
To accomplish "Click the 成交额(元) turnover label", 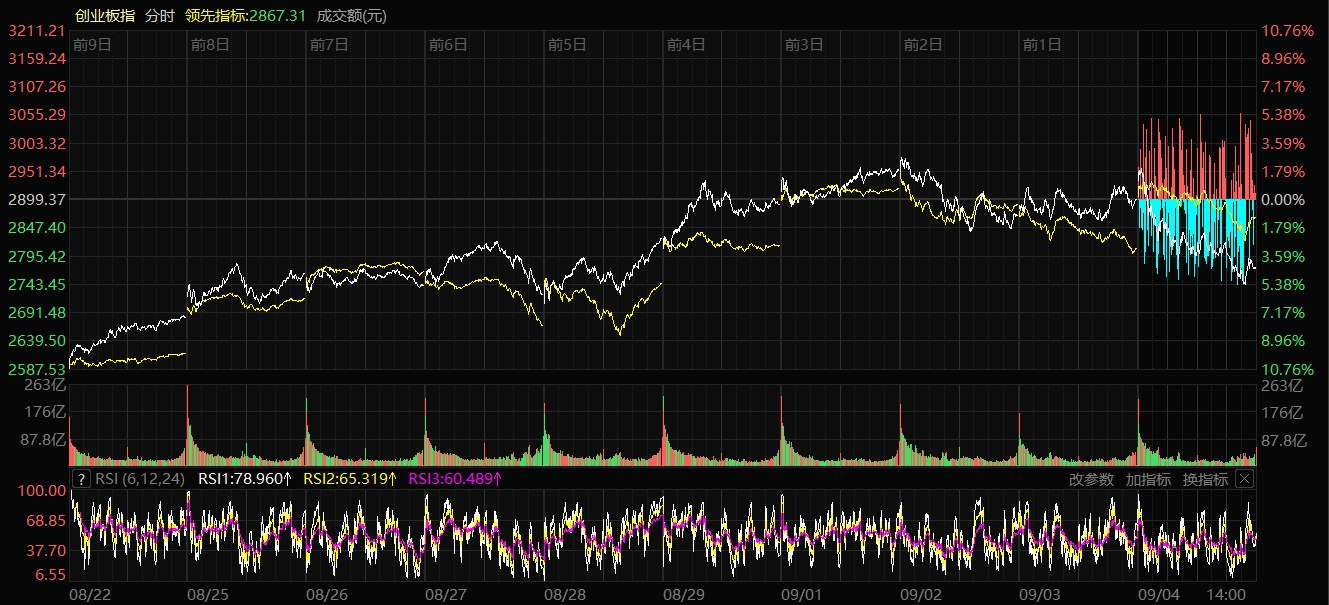I will 351,15.
